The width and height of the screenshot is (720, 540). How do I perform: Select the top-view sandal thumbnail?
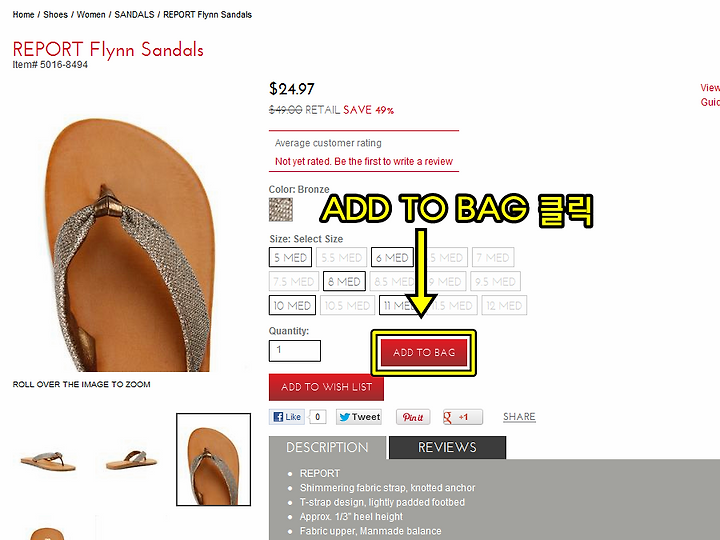click(214, 459)
